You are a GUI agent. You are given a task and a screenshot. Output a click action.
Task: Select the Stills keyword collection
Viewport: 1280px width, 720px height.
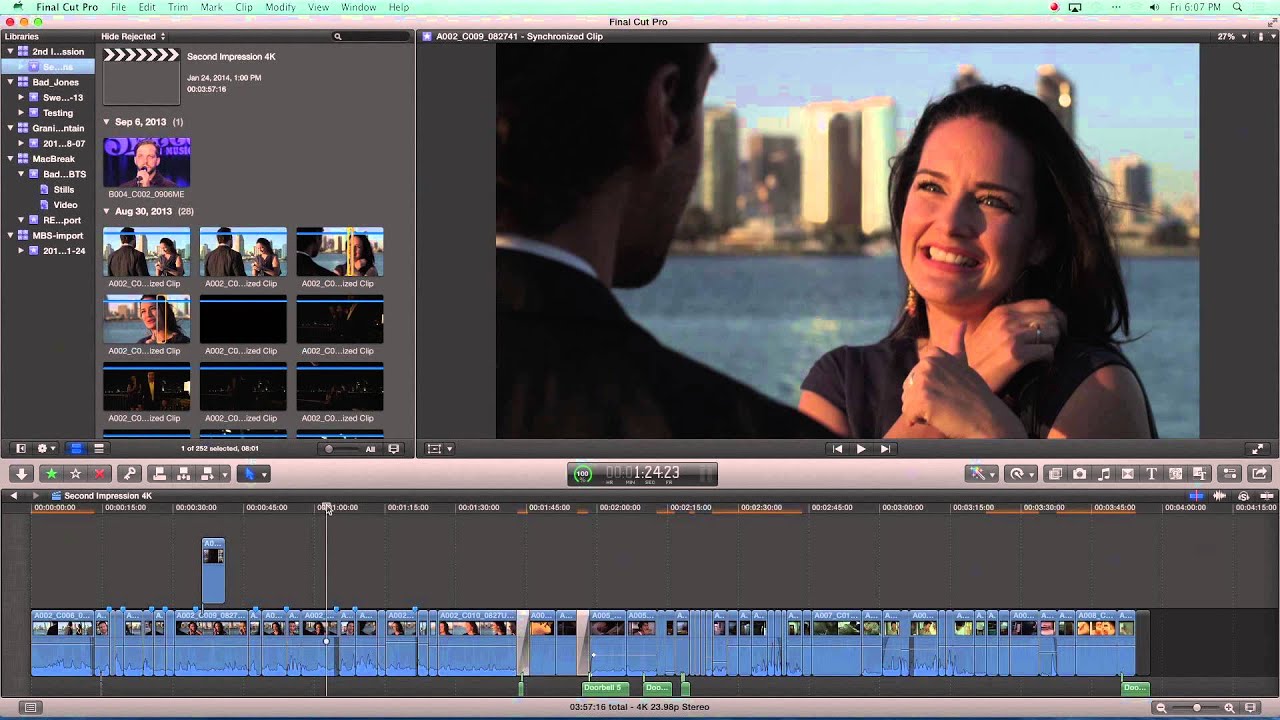pyautogui.click(x=64, y=189)
